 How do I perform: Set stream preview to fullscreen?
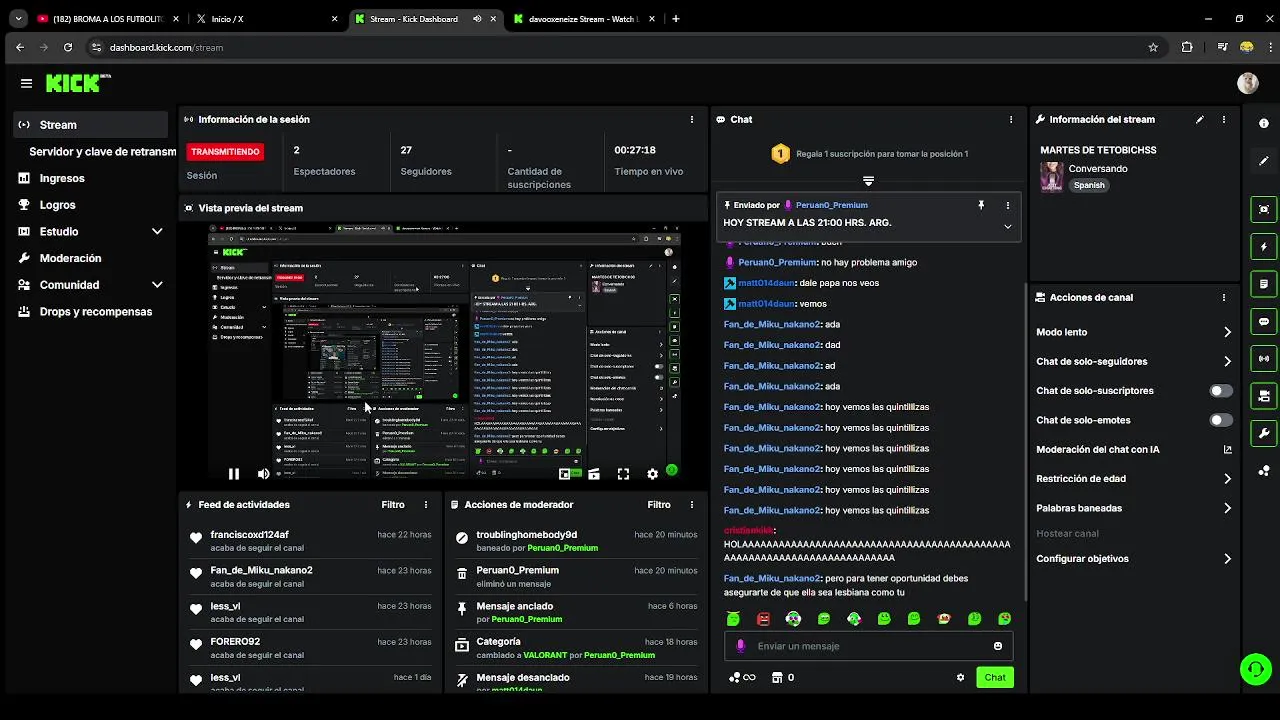[x=623, y=474]
